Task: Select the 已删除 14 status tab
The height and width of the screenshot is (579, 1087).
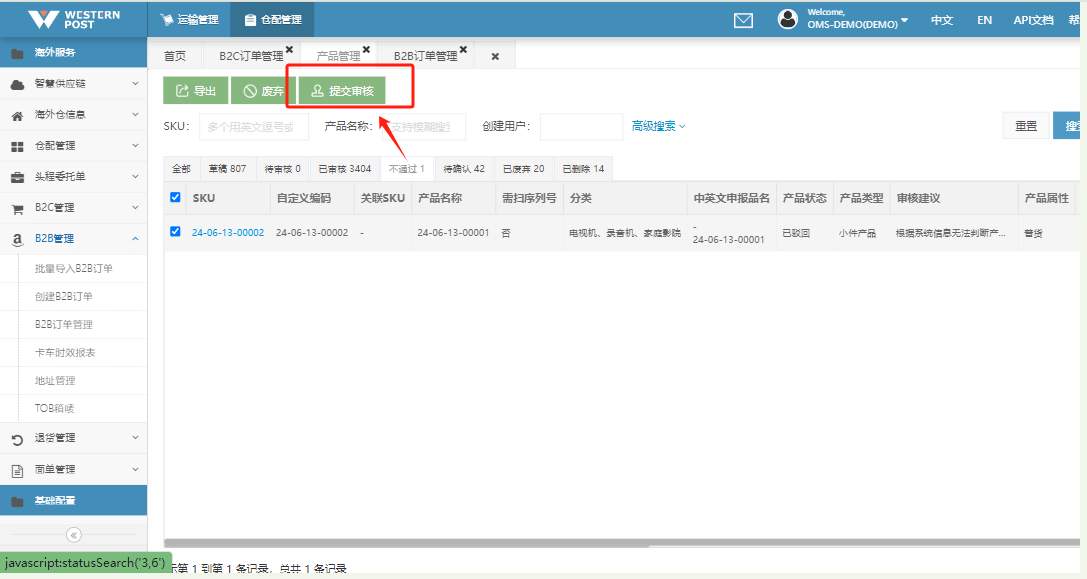Action: [x=583, y=168]
